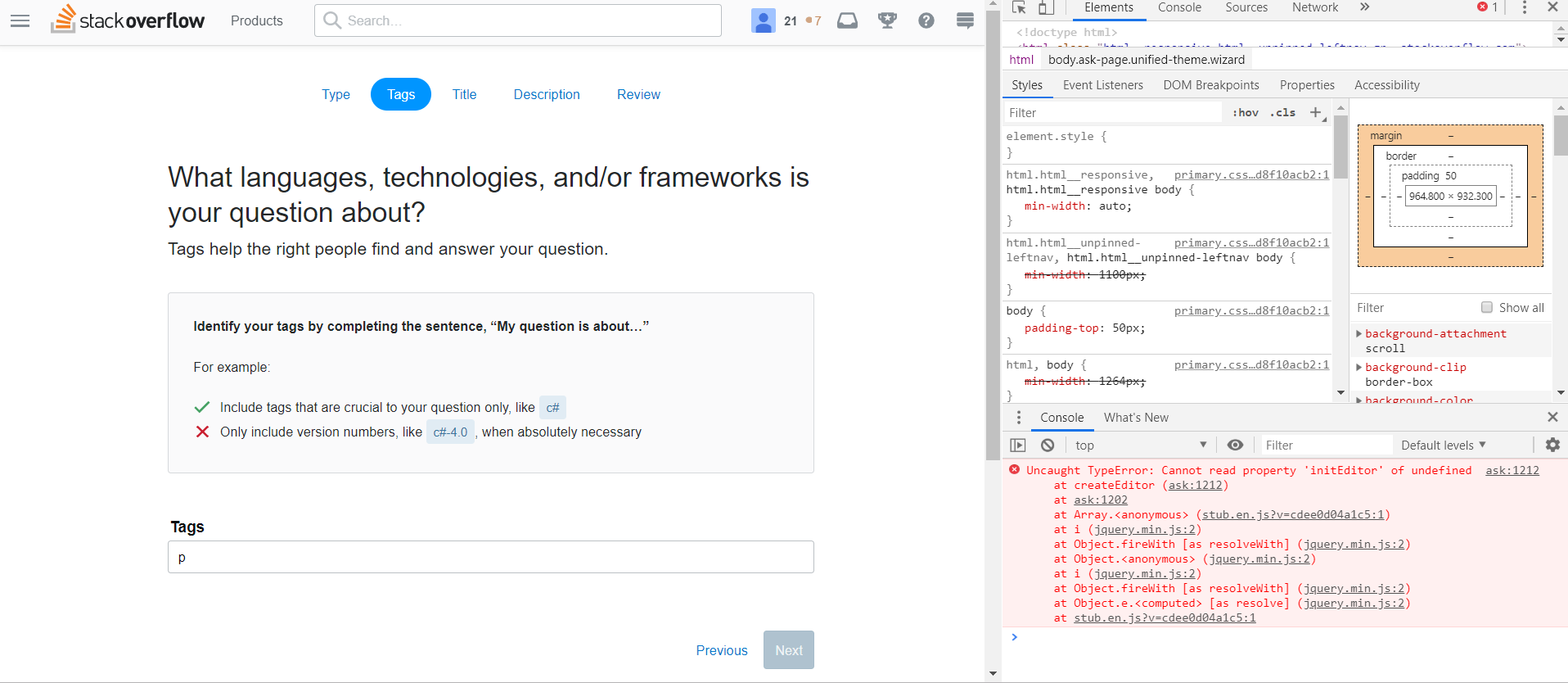This screenshot has height=683, width=1568.
Task: Open the top context dropdown in console
Action: pyautogui.click(x=1142, y=446)
